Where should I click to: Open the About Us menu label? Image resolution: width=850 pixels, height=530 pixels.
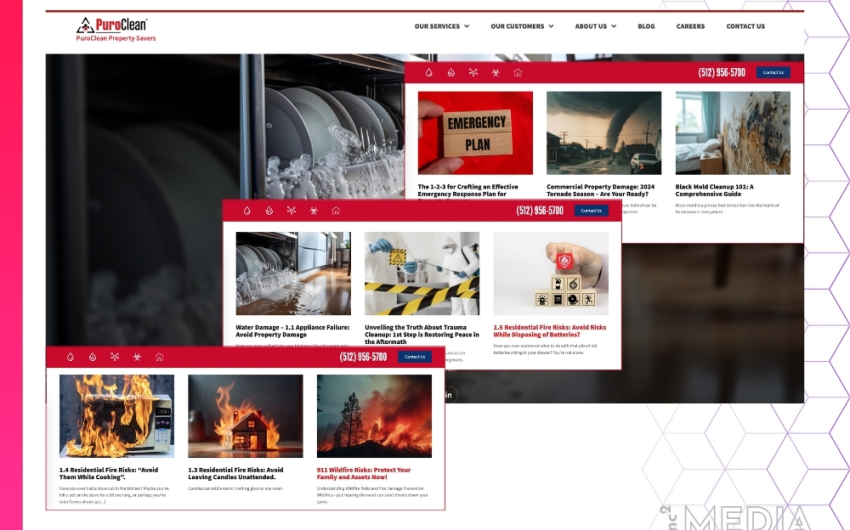[591, 26]
